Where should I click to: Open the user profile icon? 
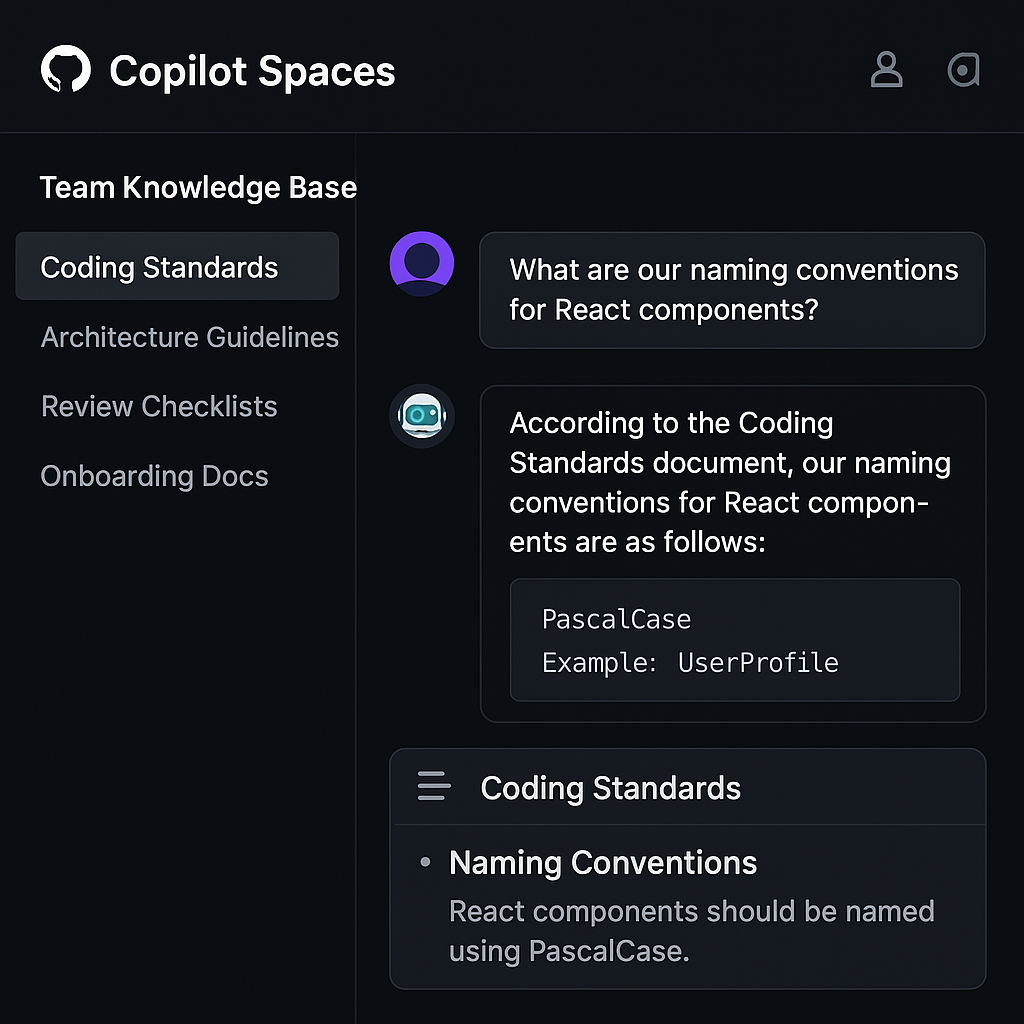point(886,70)
